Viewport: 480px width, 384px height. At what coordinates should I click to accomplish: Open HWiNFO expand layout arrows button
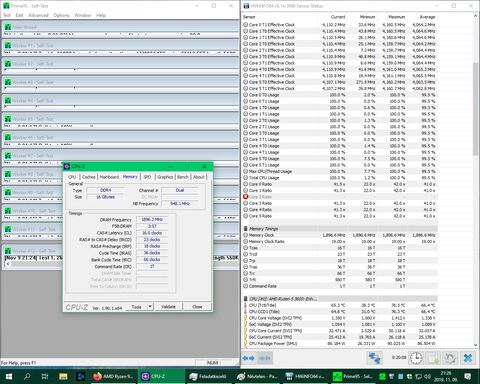(249, 358)
